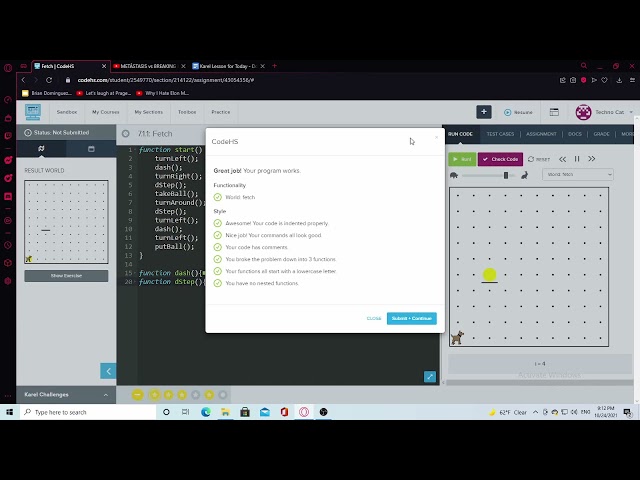Screen dimensions: 640x480
Task: Show hidden system tray icons
Action: click(536, 412)
